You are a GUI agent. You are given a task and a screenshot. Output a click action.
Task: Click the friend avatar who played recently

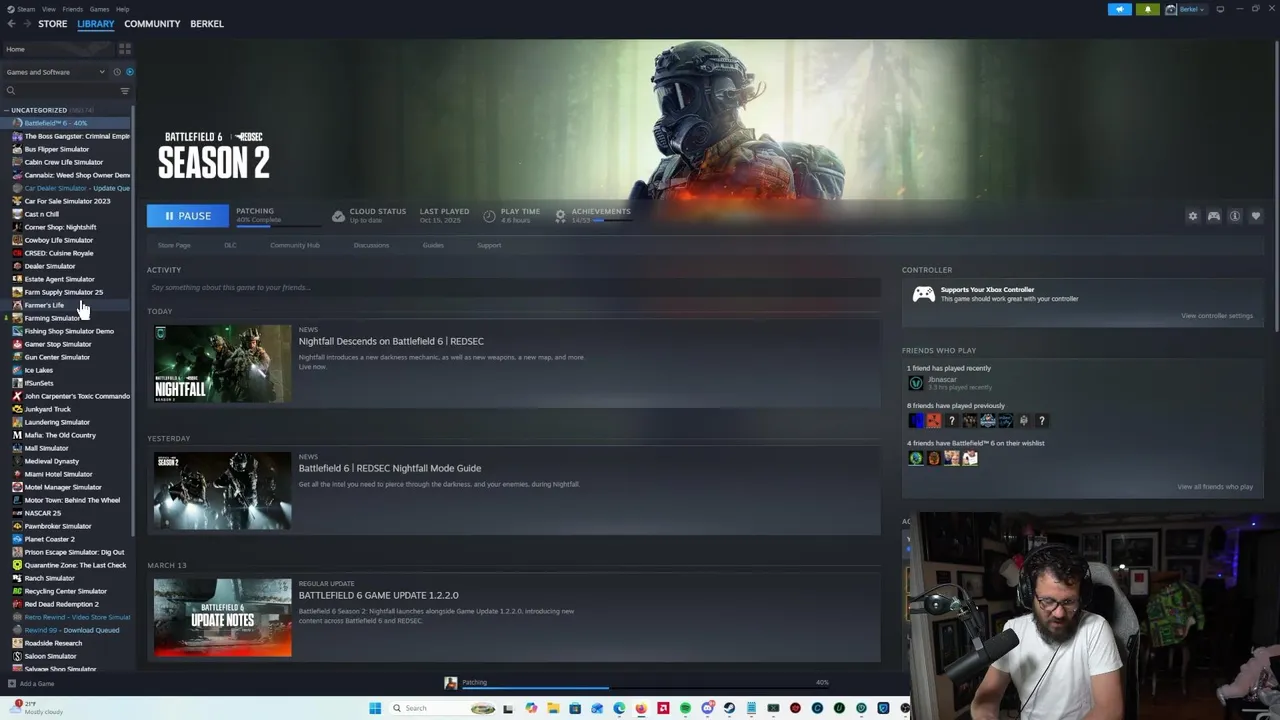(x=915, y=382)
